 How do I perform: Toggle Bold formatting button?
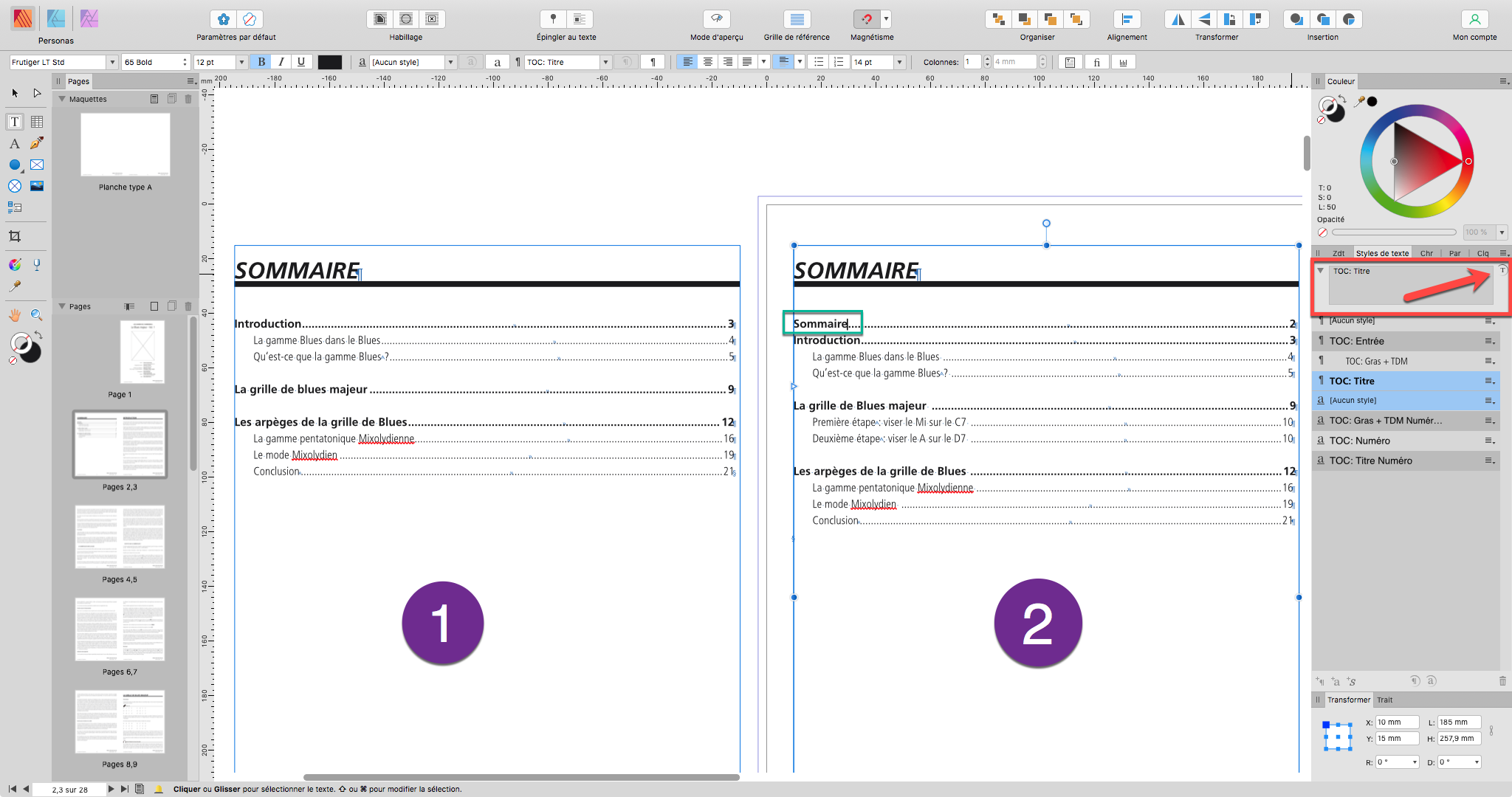coord(261,62)
